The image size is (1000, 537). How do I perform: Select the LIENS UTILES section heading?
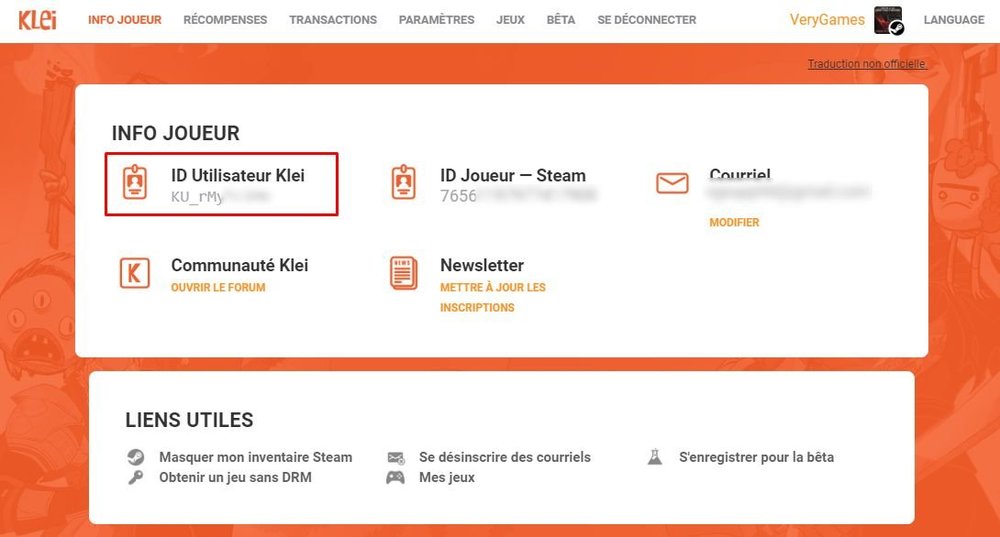(189, 420)
